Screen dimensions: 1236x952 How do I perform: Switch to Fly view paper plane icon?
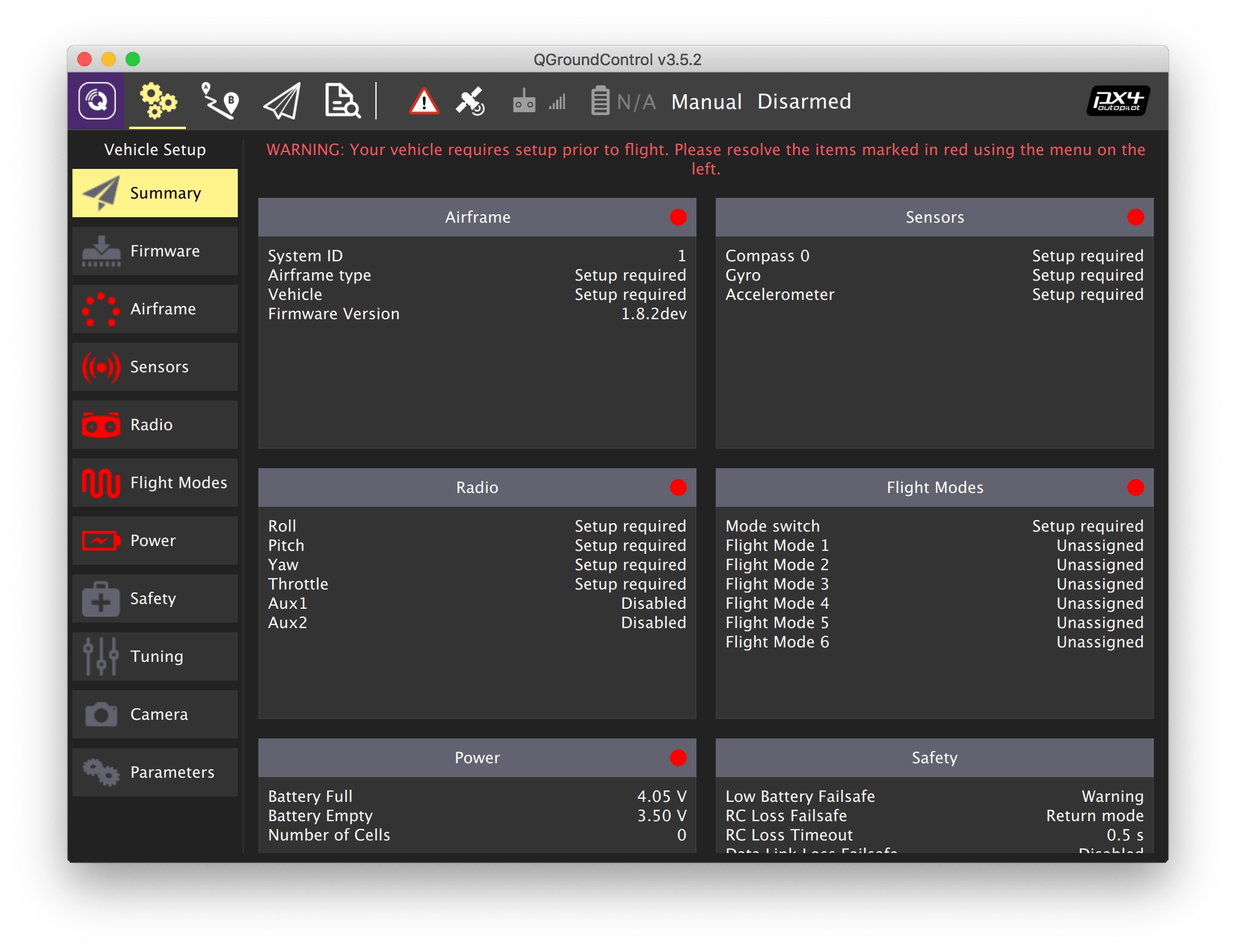tap(282, 101)
